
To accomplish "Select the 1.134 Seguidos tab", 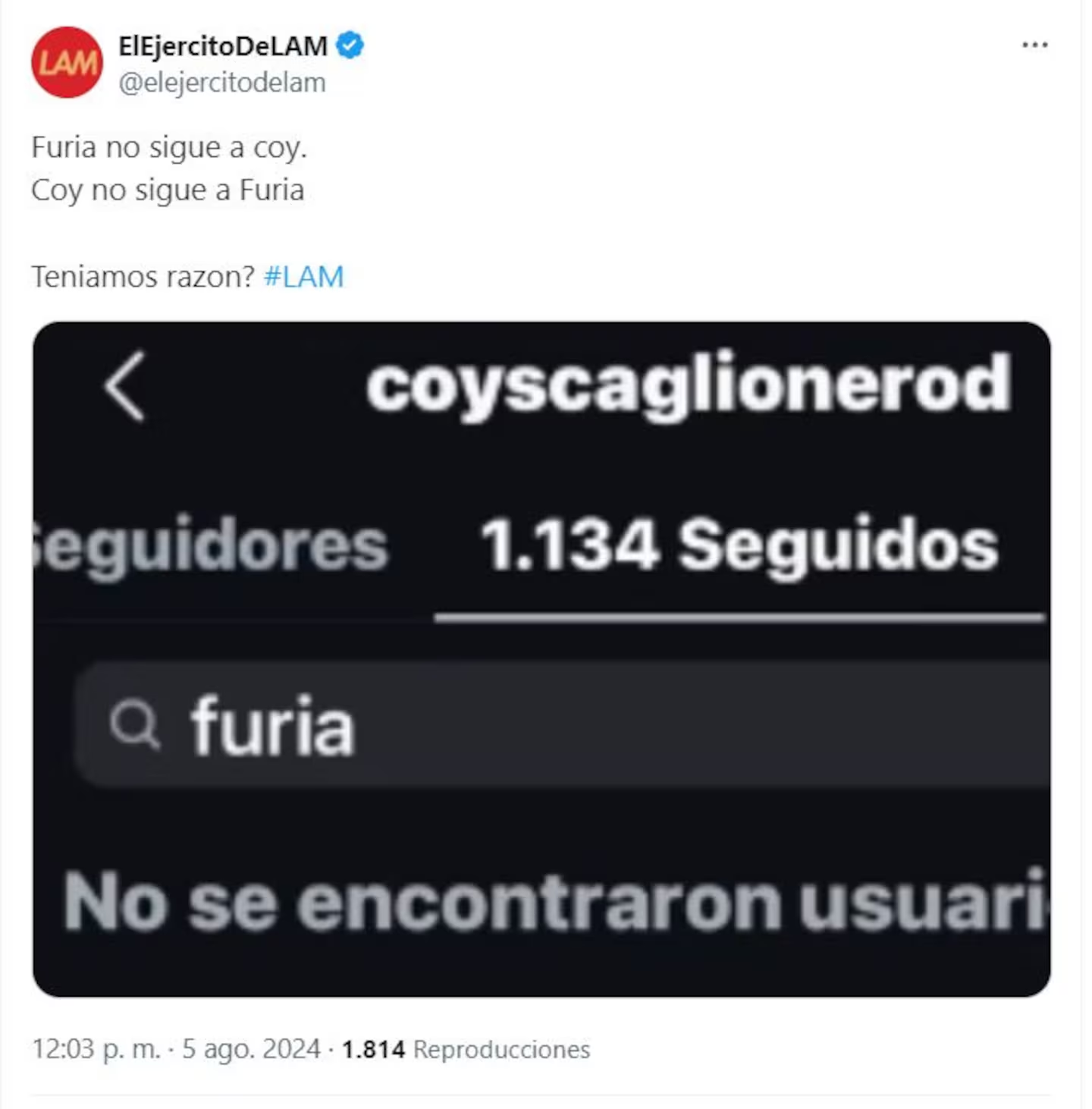I will (739, 545).
